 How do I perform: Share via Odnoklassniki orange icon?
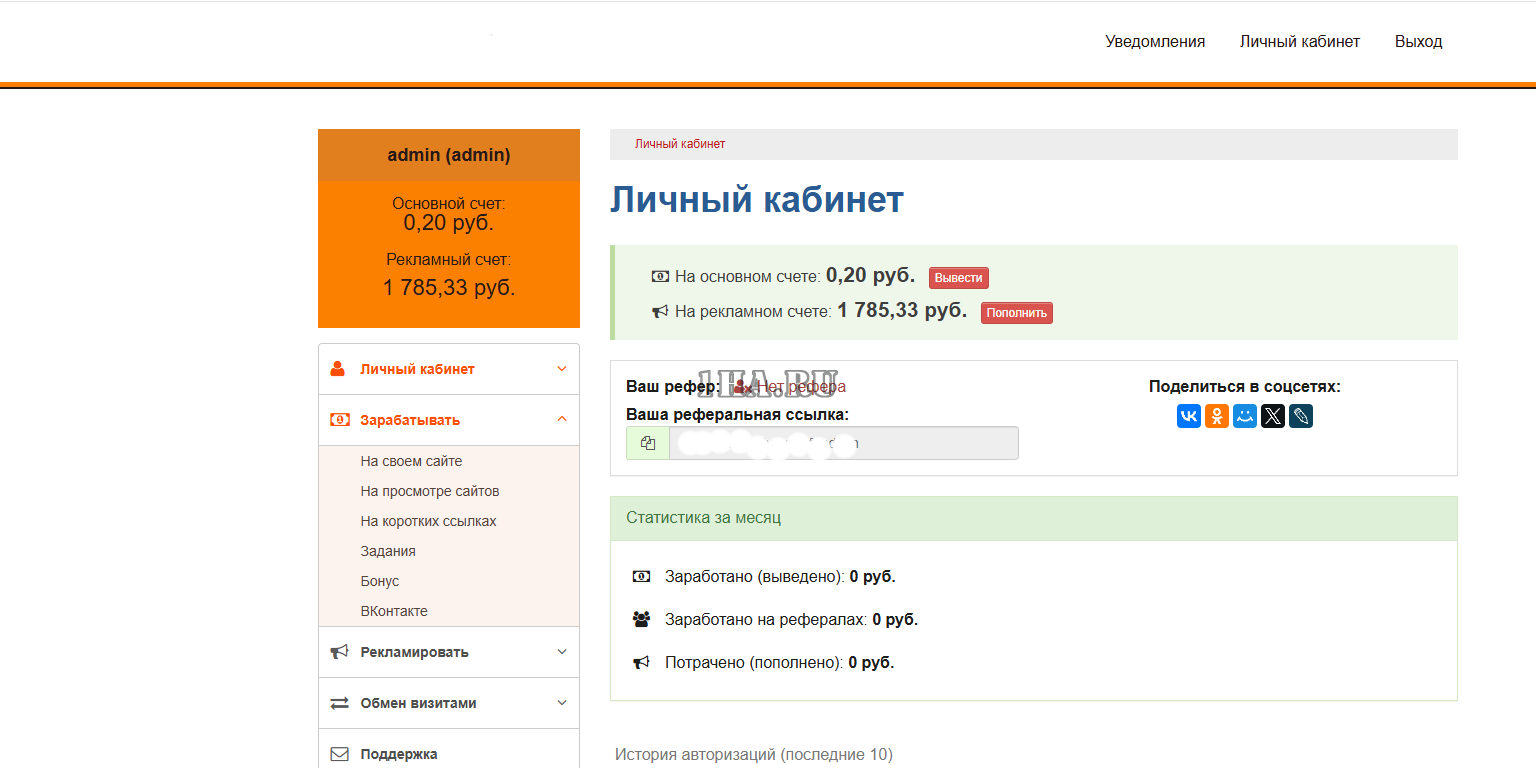click(1217, 416)
